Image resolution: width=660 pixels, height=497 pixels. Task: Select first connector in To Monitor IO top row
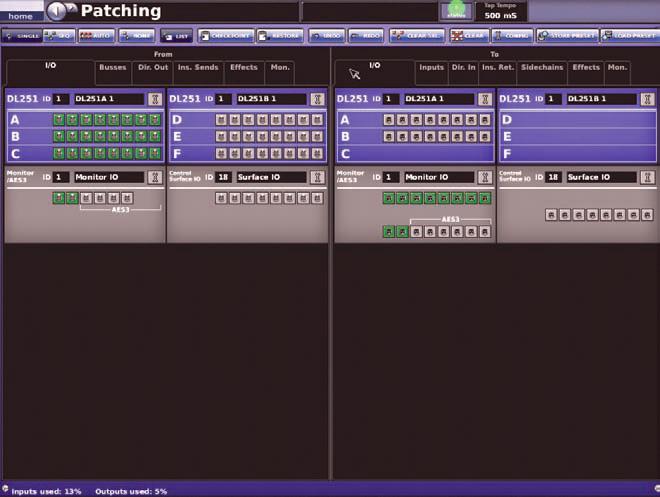click(389, 198)
